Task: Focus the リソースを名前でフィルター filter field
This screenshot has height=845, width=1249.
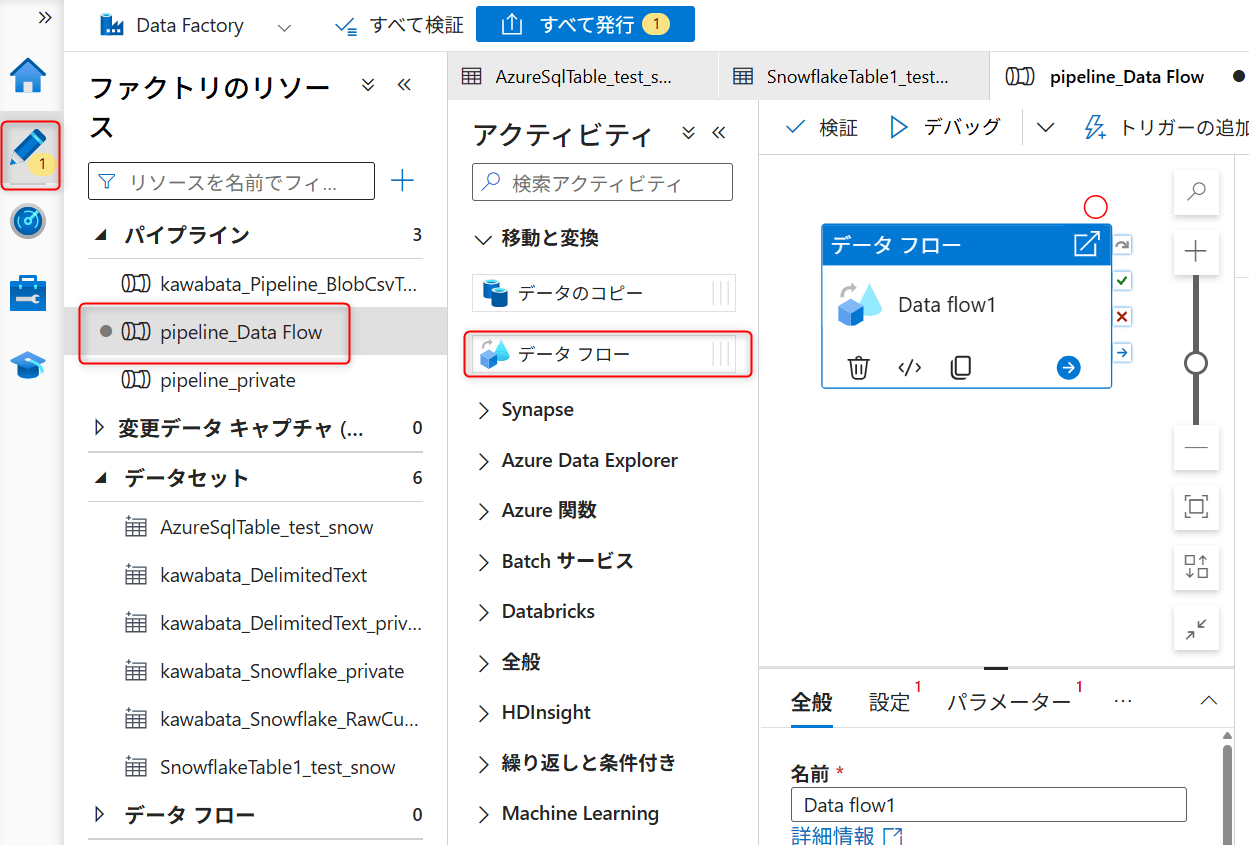Action: click(x=231, y=182)
